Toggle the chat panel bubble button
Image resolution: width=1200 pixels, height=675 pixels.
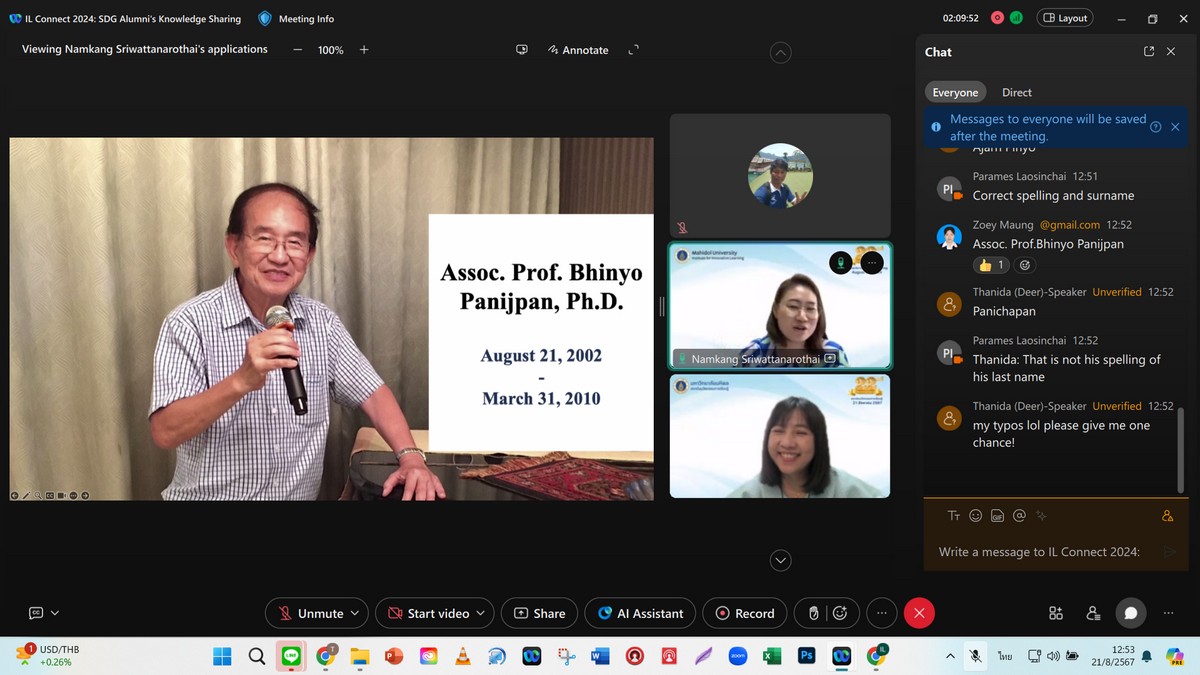click(x=1131, y=613)
